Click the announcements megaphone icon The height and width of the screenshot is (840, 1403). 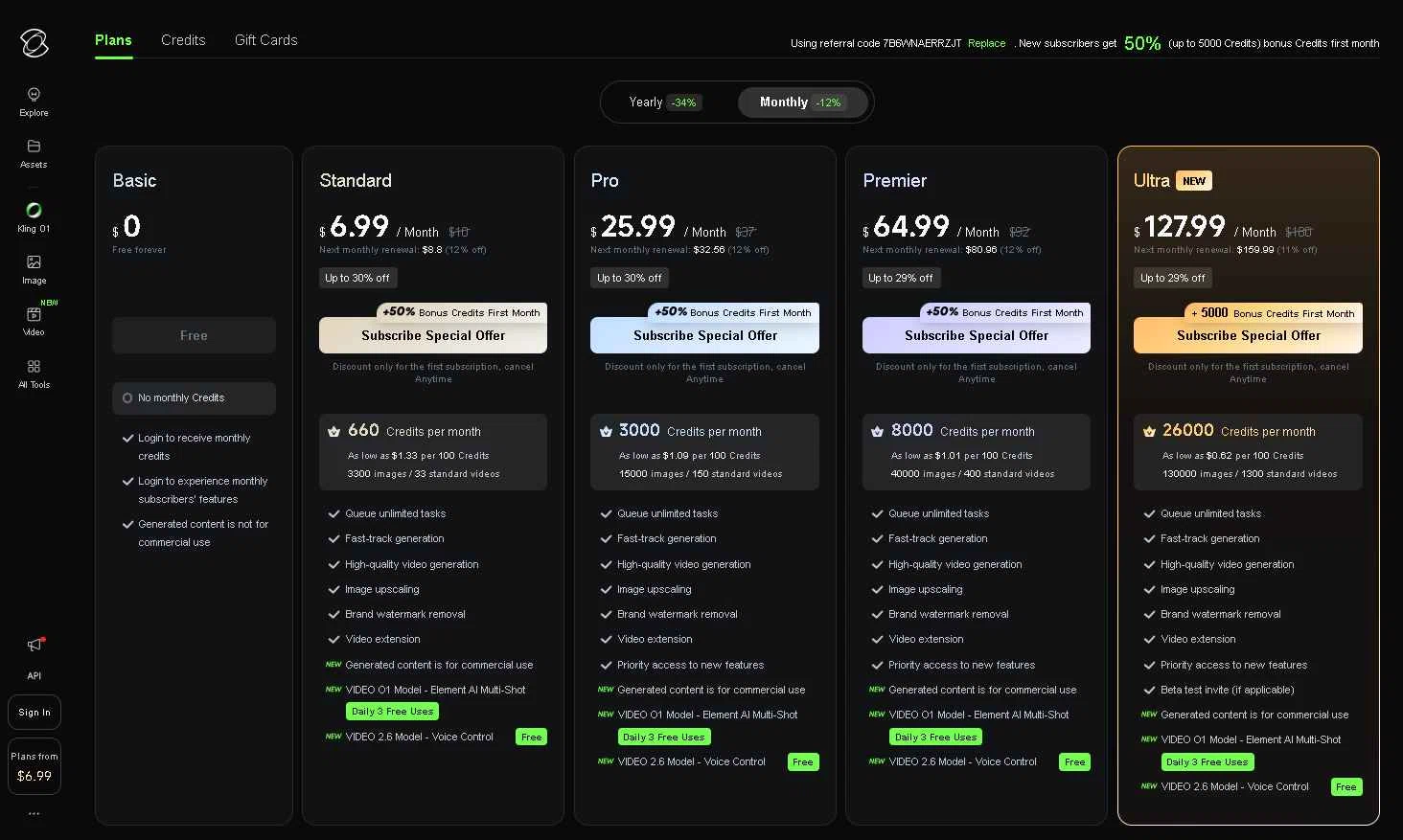click(34, 645)
